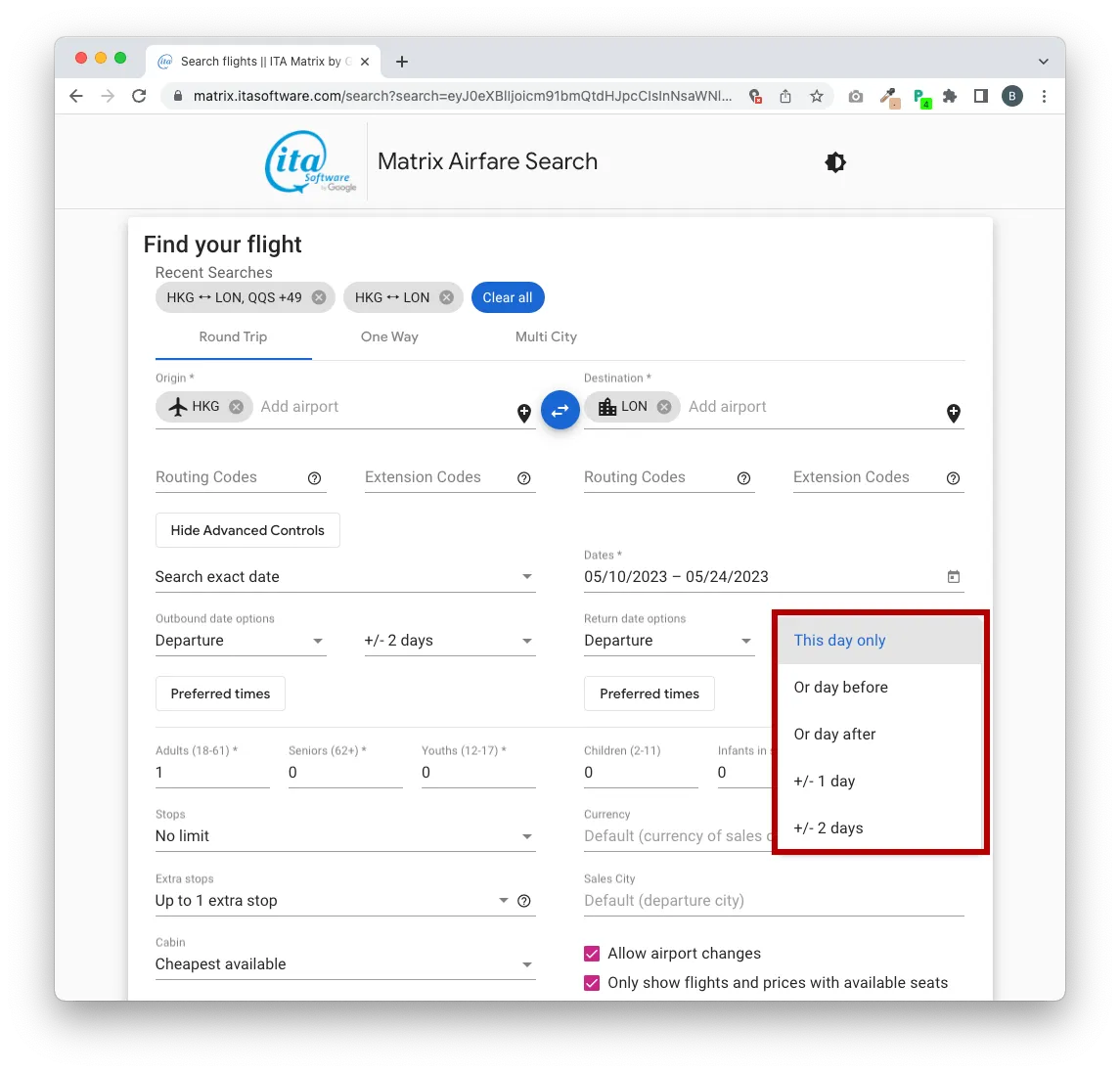Open origin Extension Codes help icon
The height and width of the screenshot is (1073, 1120).
(524, 478)
